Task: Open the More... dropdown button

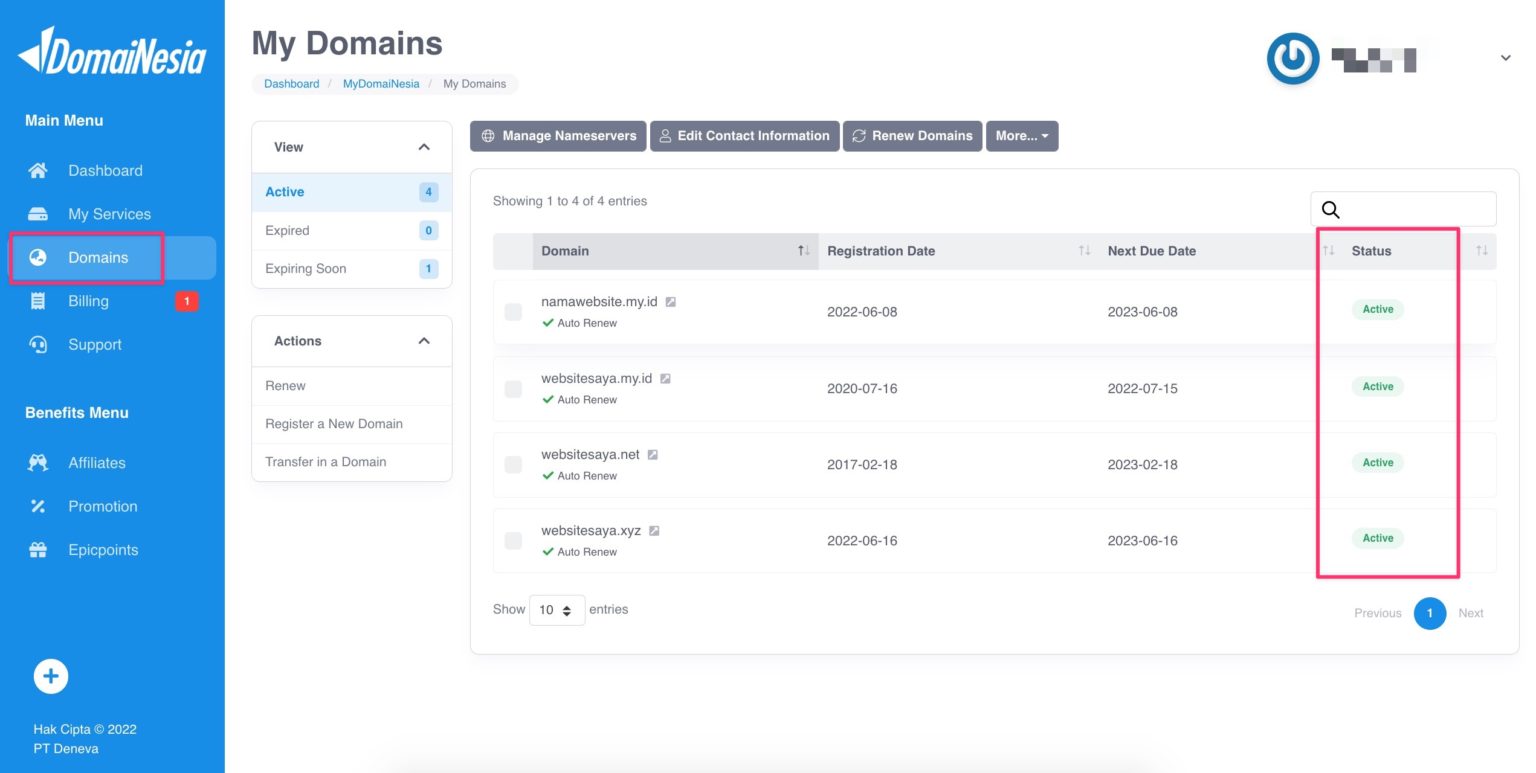Action: (1021, 136)
